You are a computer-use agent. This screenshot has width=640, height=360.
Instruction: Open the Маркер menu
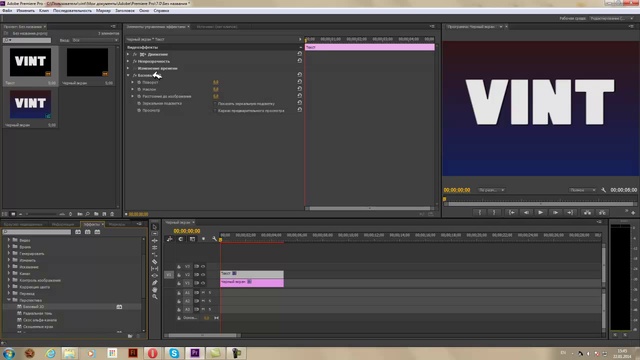103,11
